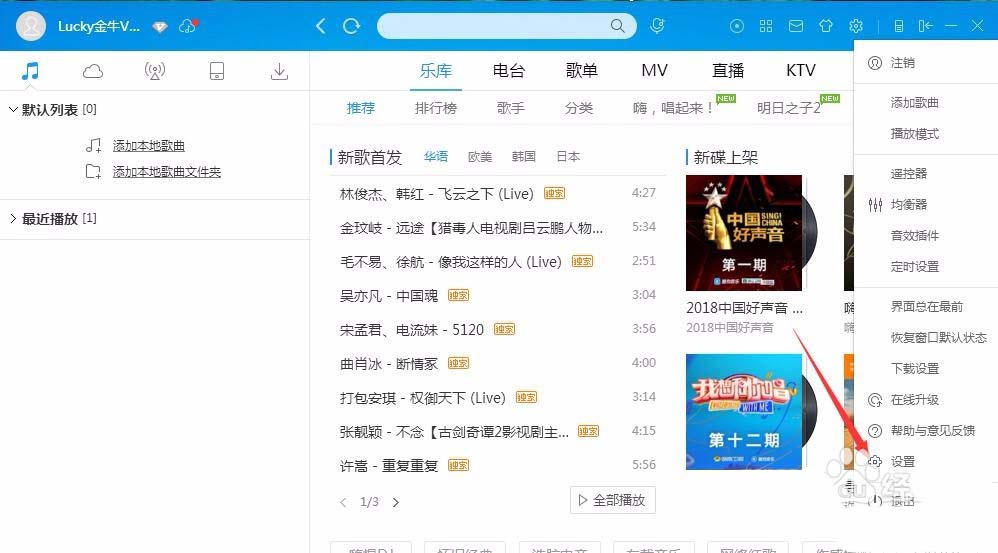998x553 pixels.
Task: Click the 全部播放 button
Action: point(612,500)
